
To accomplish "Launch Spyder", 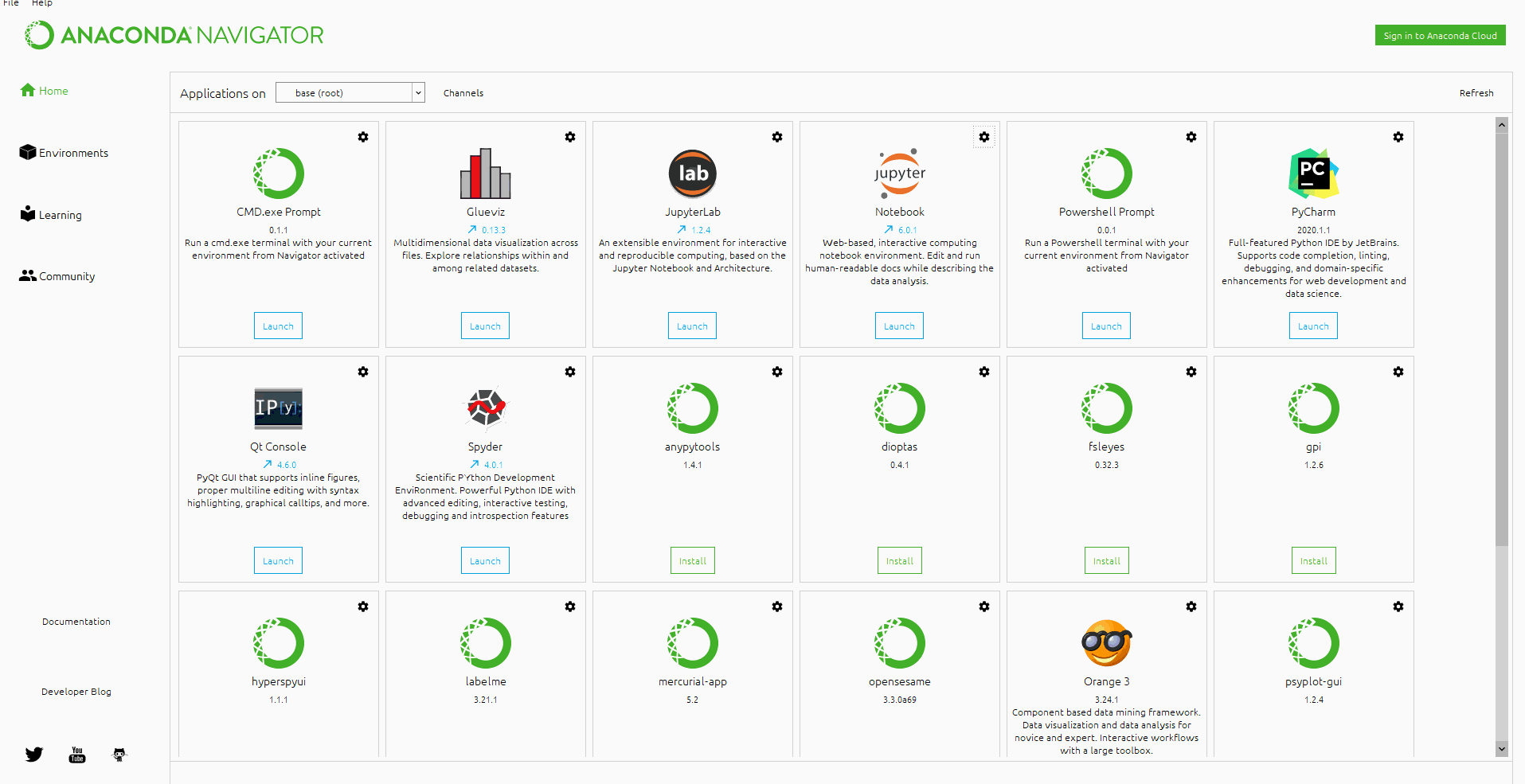I will point(486,560).
